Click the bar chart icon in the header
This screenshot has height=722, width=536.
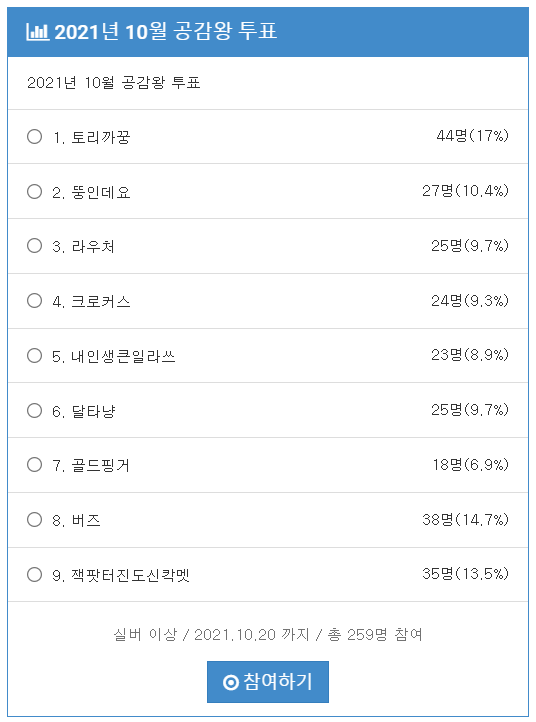[37, 32]
